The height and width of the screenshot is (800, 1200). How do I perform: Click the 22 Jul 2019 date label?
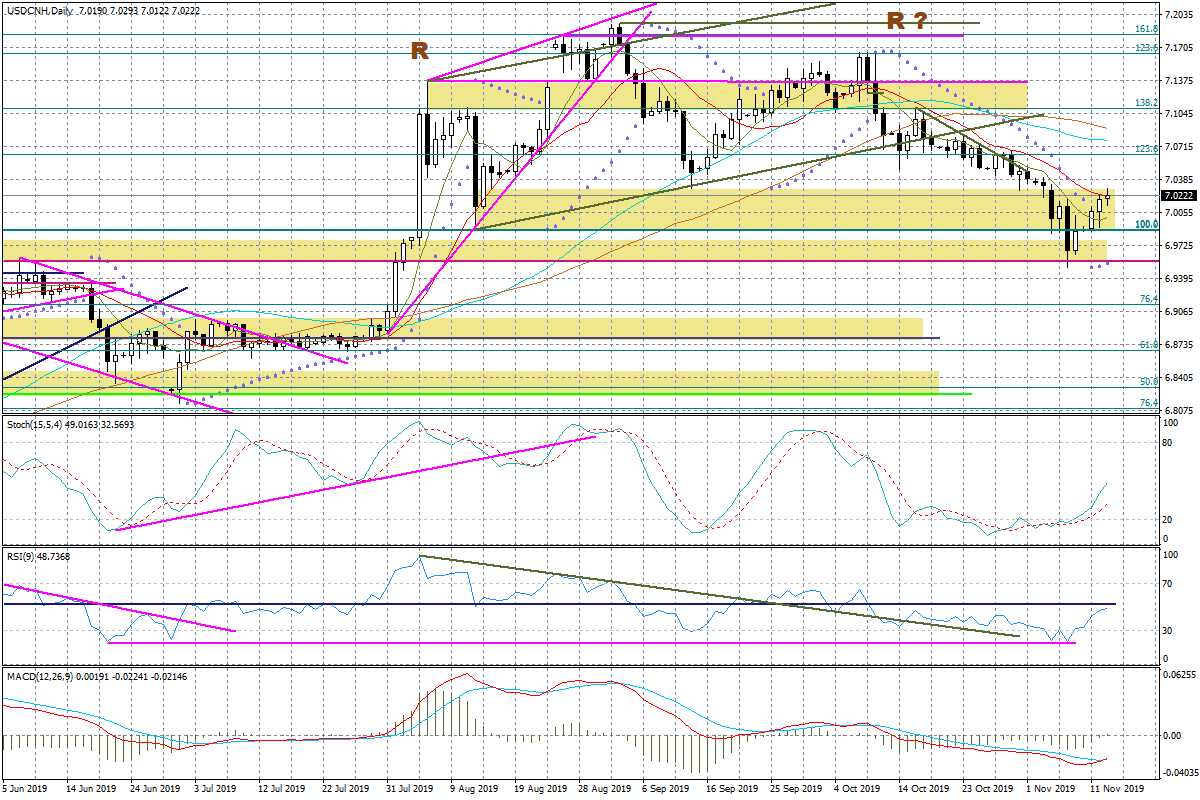coord(348,790)
